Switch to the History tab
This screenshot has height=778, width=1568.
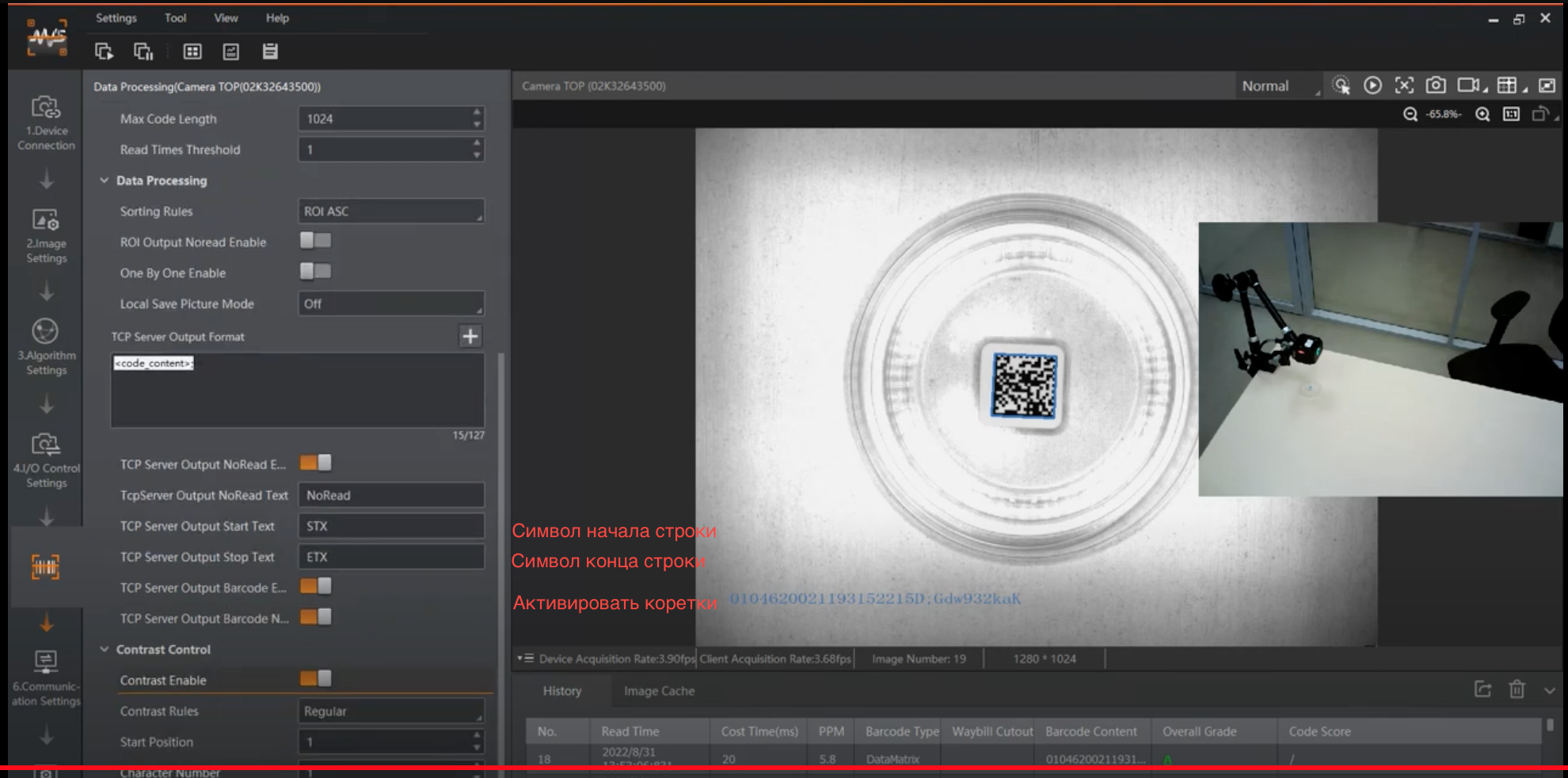(562, 691)
